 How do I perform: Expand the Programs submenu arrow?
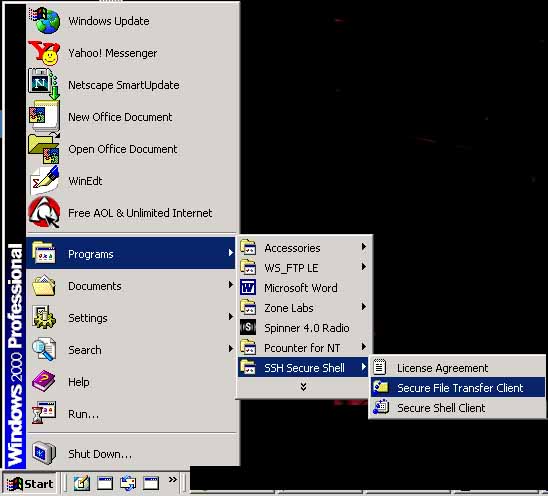[230, 253]
